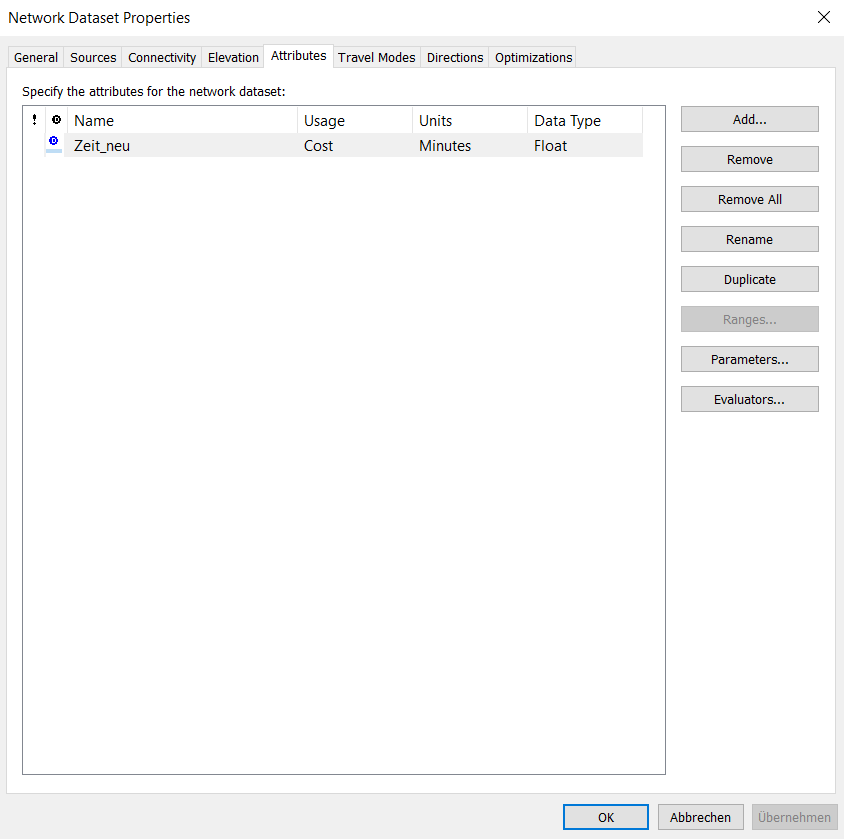The height and width of the screenshot is (839, 844).
Task: Close the Network Dataset Properties dialog
Action: 823,17
